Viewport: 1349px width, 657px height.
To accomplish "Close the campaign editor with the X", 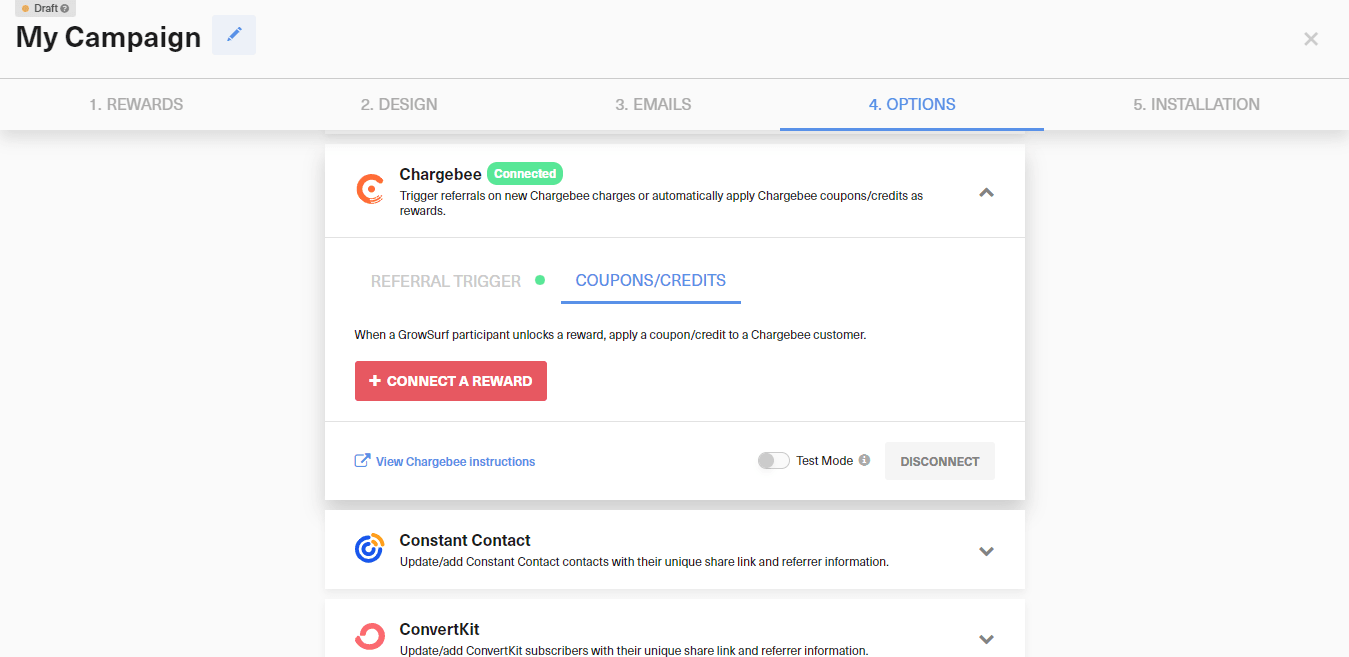I will pyautogui.click(x=1310, y=39).
